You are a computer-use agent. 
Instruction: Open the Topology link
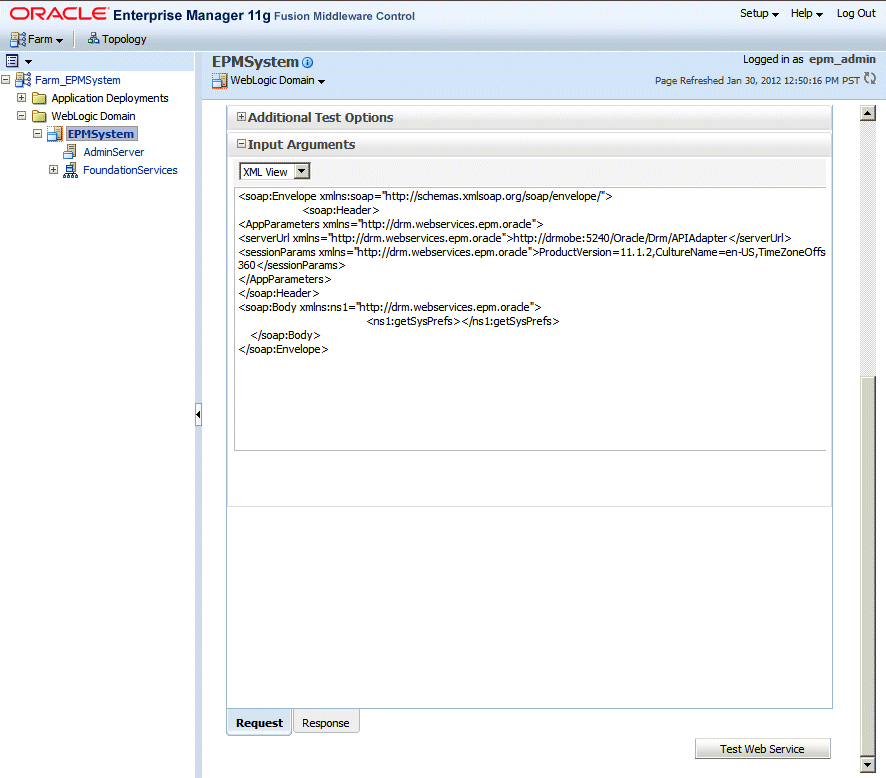[x=124, y=39]
